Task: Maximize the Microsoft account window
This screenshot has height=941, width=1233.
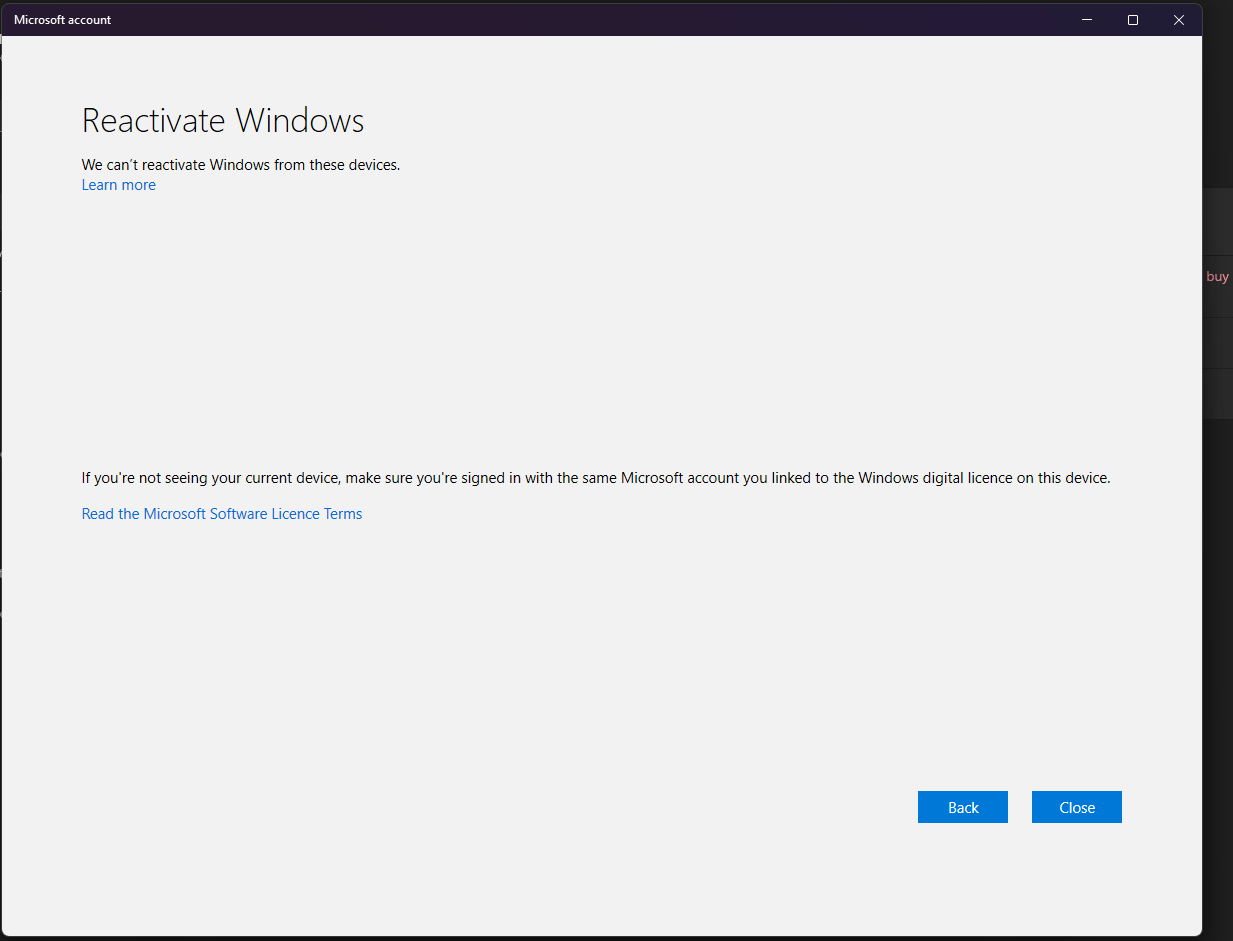Action: click(x=1133, y=20)
